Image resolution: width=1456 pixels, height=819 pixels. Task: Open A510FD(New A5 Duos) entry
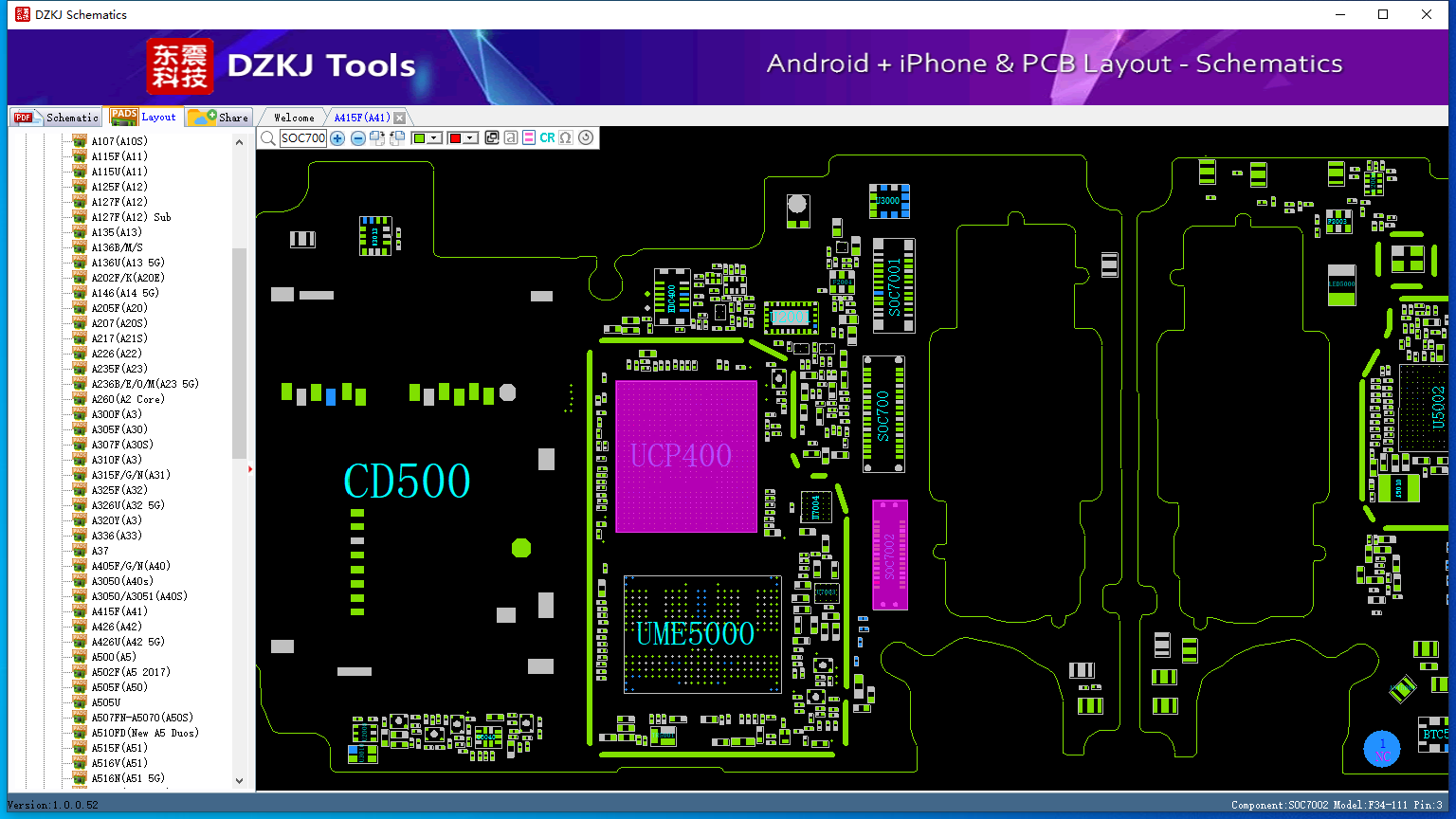[145, 733]
